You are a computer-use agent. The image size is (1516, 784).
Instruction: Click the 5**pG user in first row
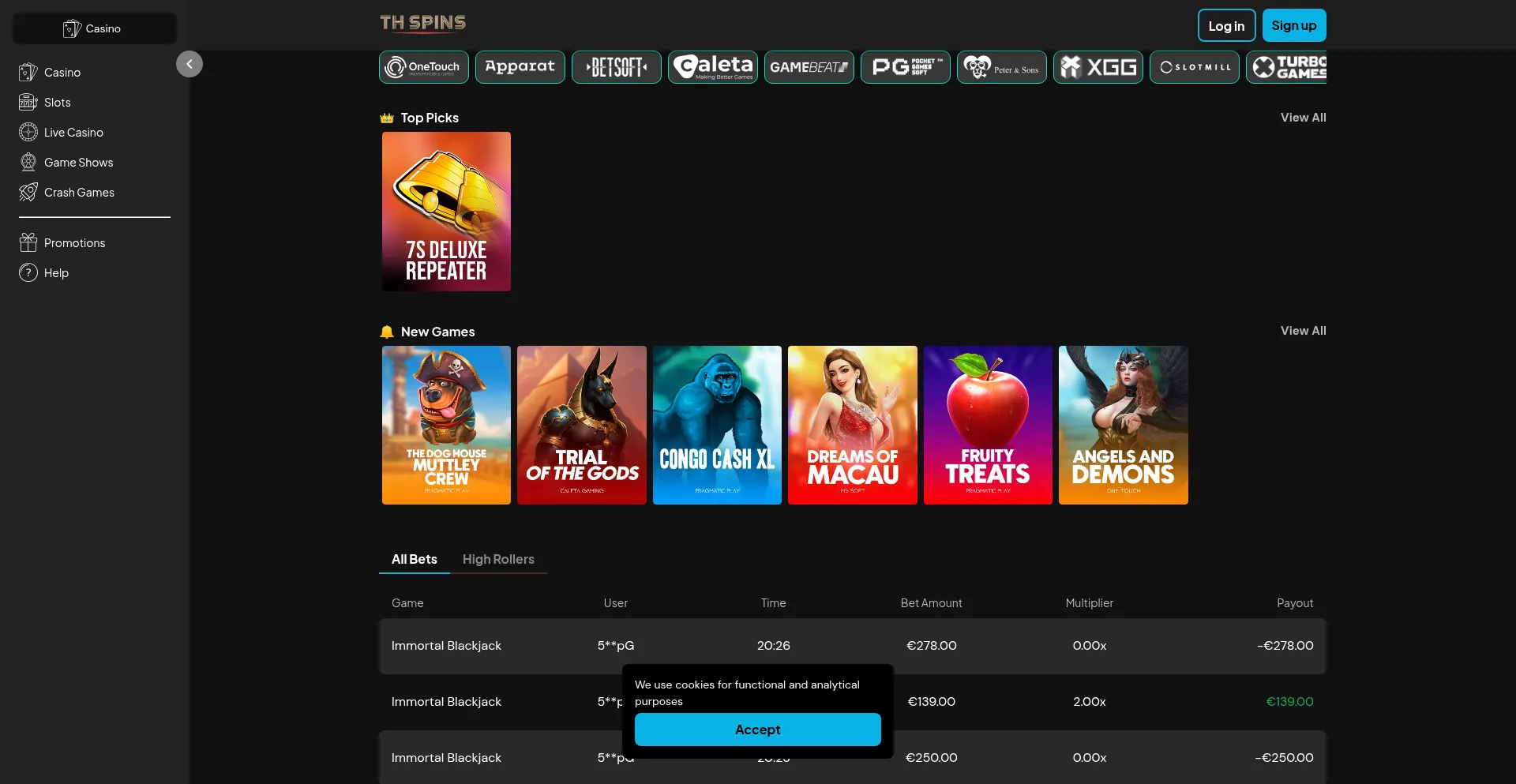coord(616,646)
